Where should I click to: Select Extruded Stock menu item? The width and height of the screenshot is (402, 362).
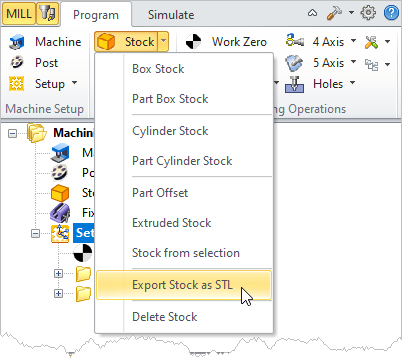(184, 223)
